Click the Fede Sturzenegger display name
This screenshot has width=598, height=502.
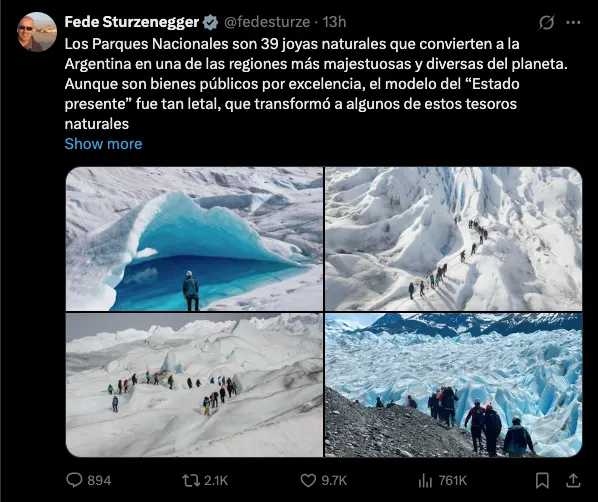click(132, 22)
